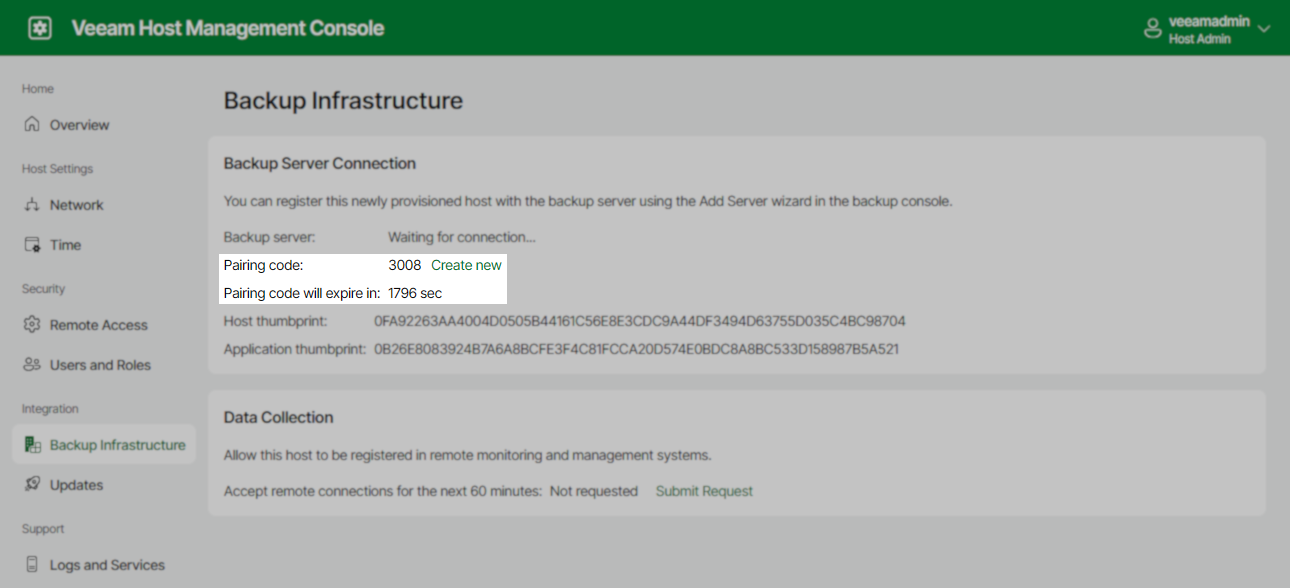Select the Users and Roles people icon
This screenshot has width=1290, height=588.
coord(31,364)
